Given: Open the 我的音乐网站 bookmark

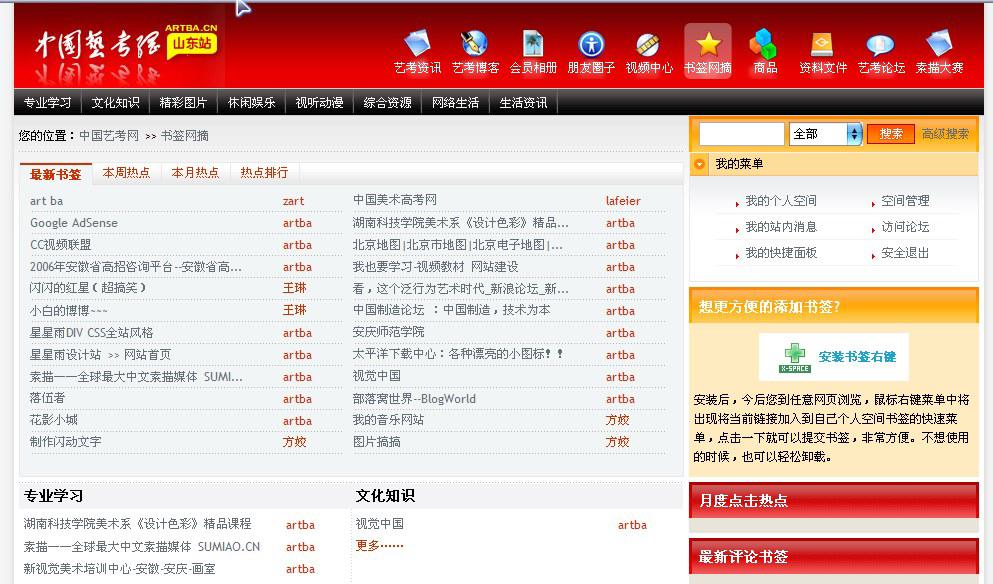Looking at the screenshot, I should [388, 420].
